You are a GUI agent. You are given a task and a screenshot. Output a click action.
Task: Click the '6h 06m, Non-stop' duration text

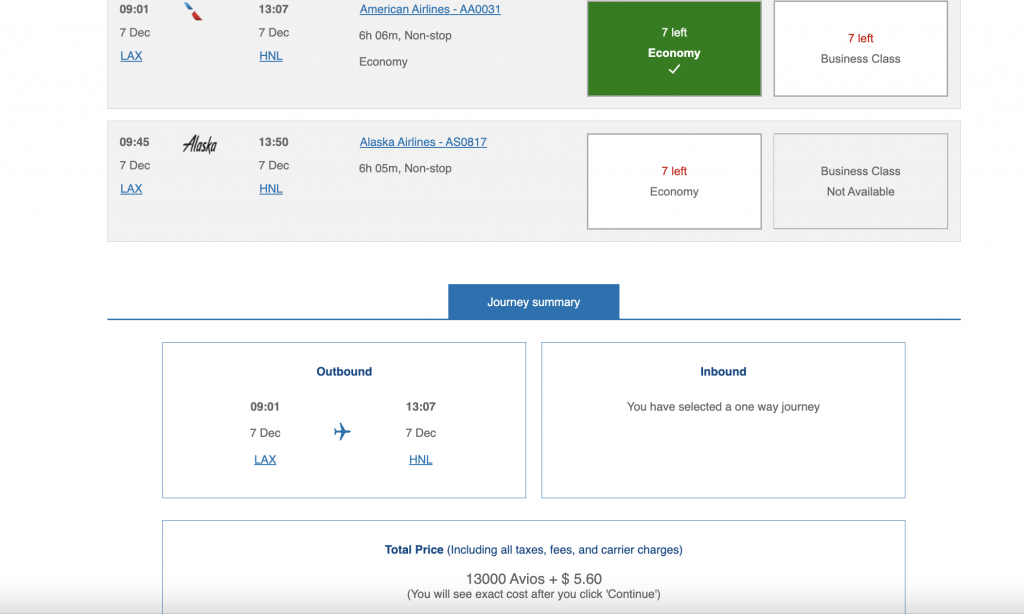pyautogui.click(x=405, y=36)
